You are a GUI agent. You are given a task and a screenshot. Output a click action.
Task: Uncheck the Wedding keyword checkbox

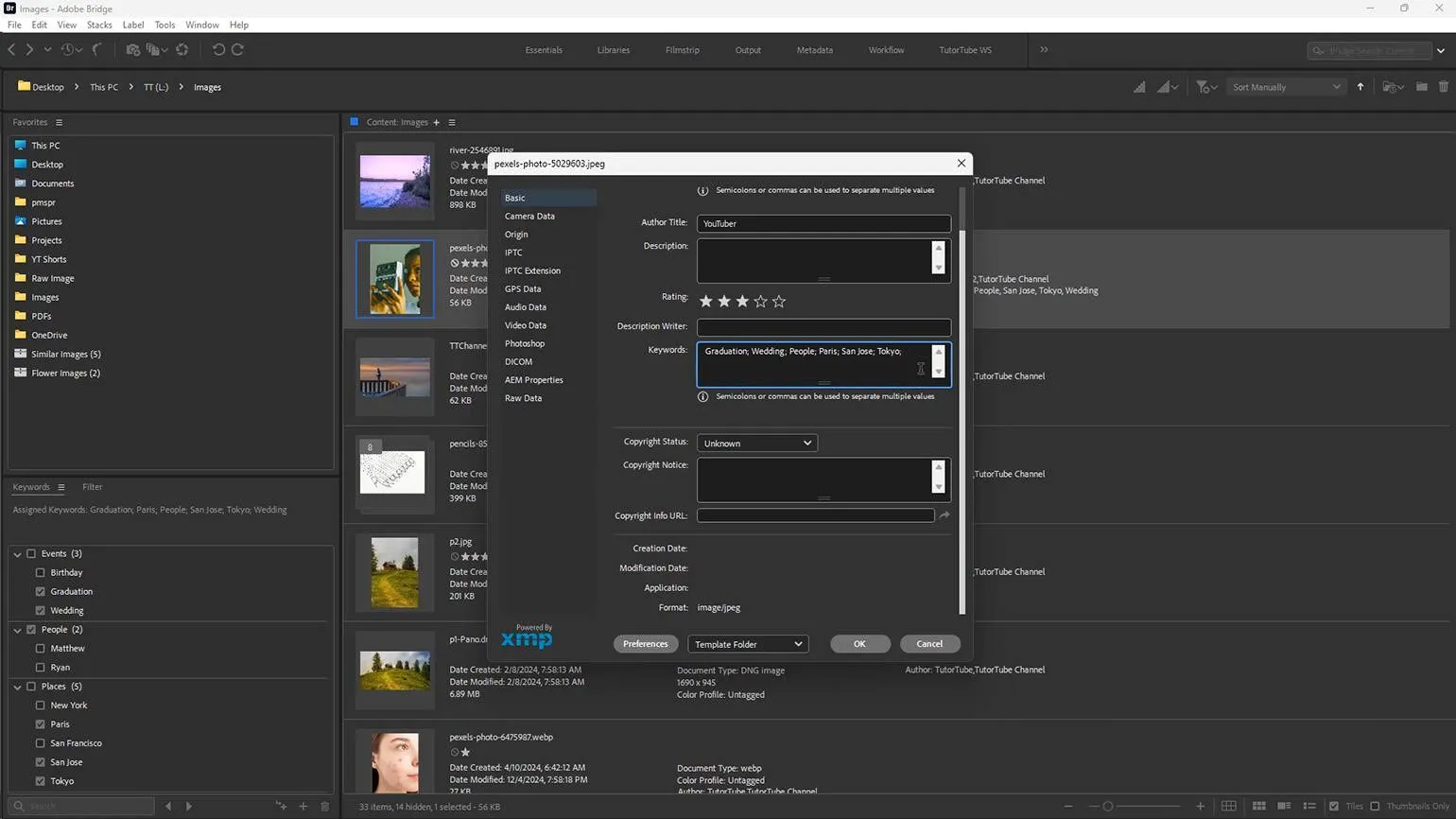(x=41, y=611)
